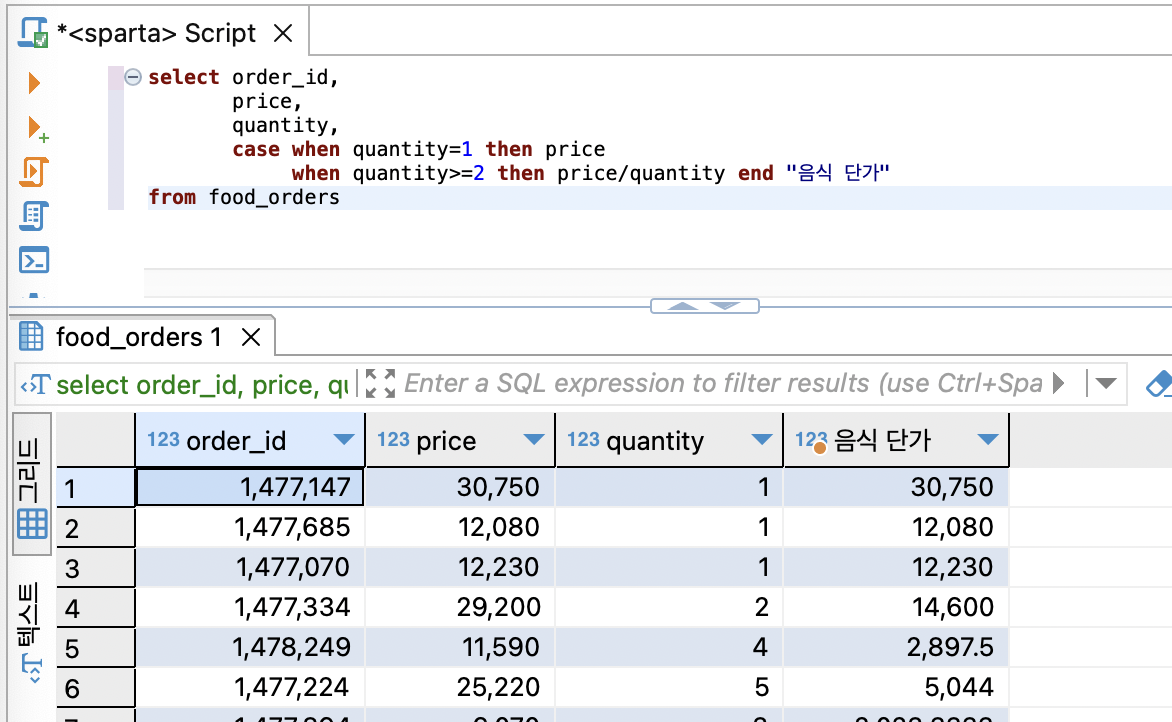
Task: Select row header number 4
Action: click(96, 608)
